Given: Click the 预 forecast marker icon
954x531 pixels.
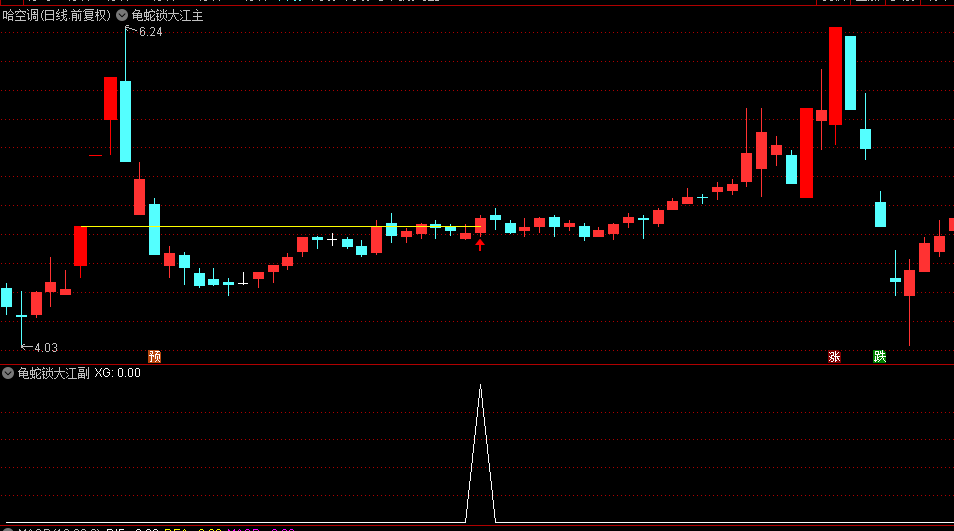Looking at the screenshot, I should [155, 356].
